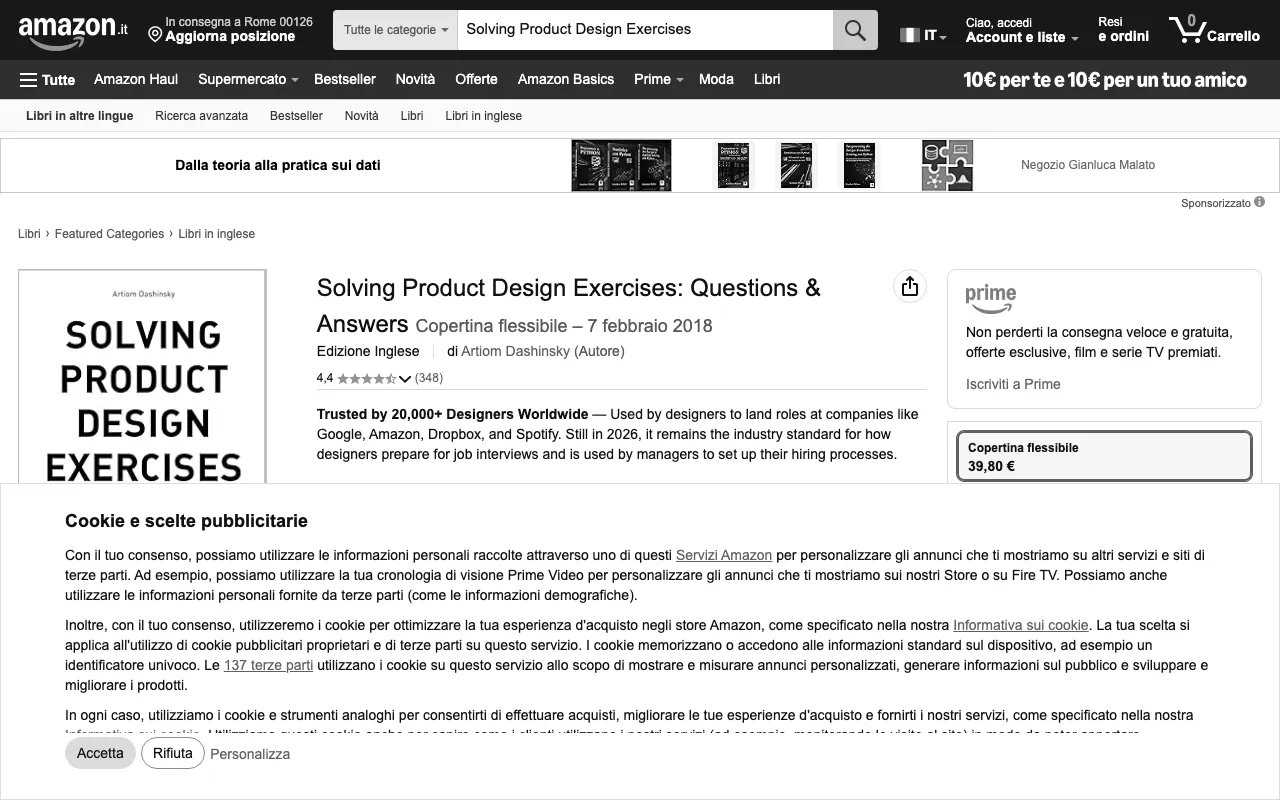Click the 10€ per te promo banner

(1105, 80)
